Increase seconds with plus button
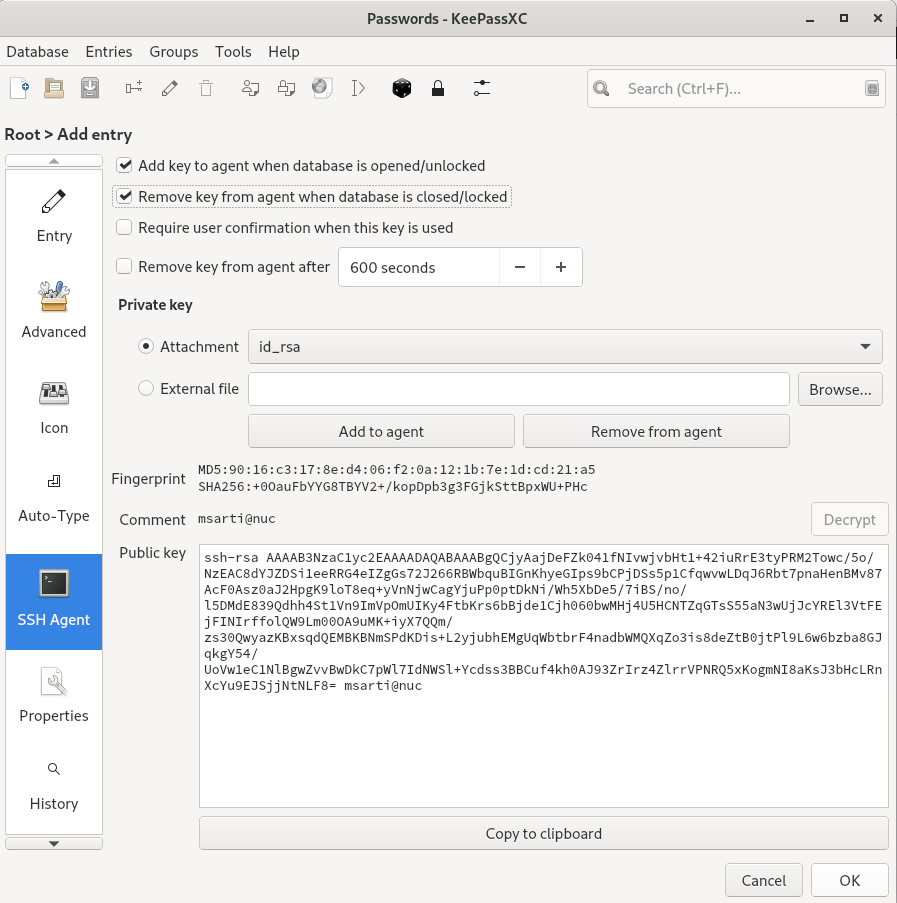The height and width of the screenshot is (903, 897). [x=561, y=267]
